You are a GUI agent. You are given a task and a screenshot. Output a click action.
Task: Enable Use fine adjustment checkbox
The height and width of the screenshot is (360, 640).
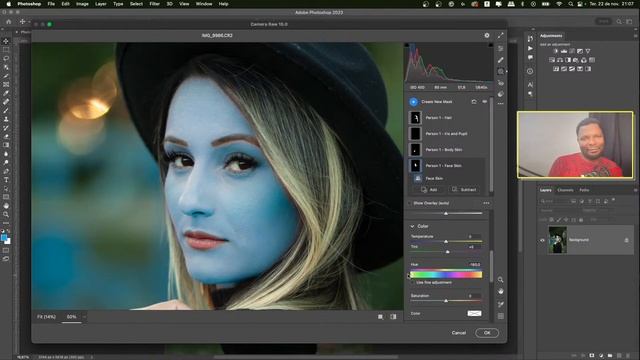click(413, 282)
